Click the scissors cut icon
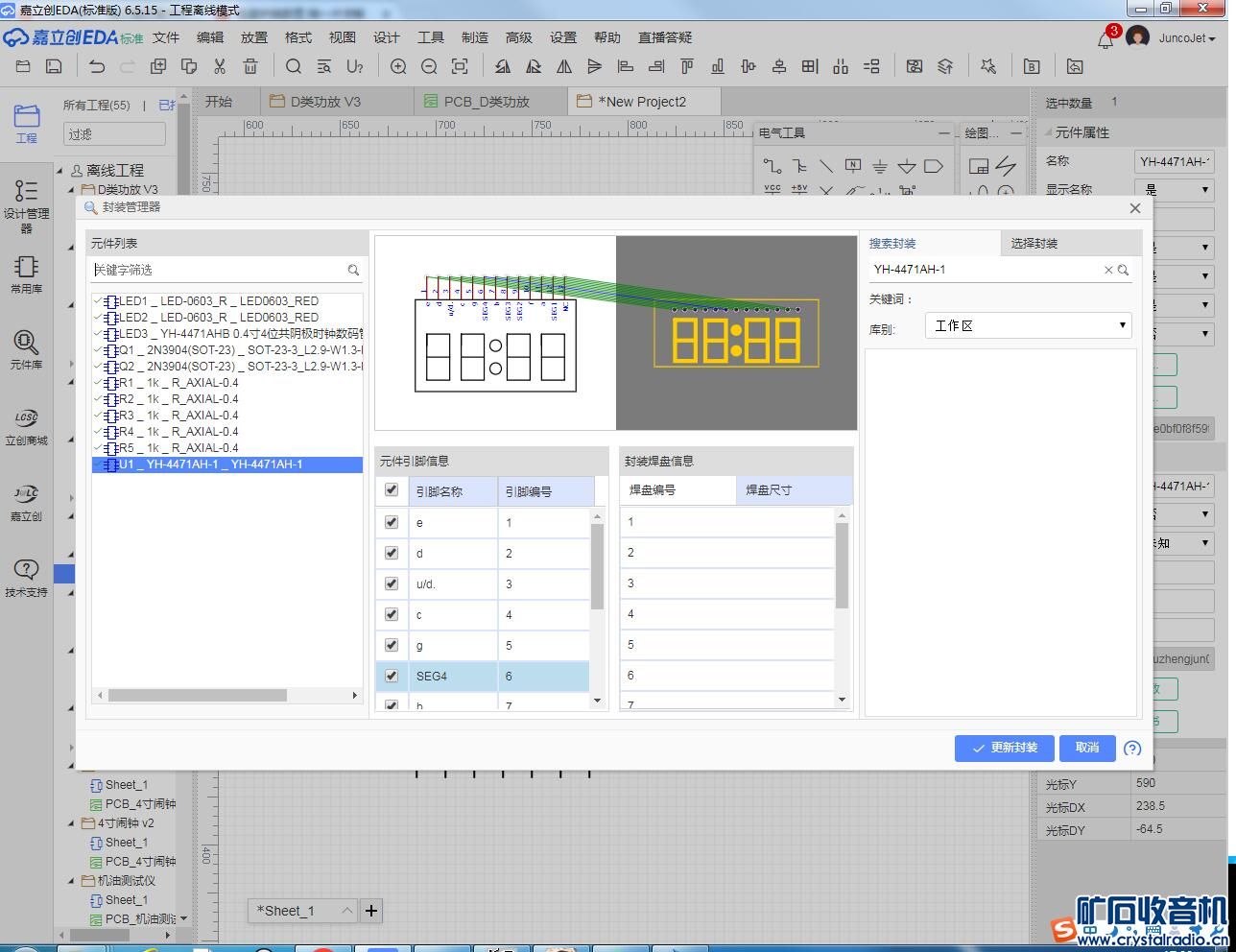Image resolution: width=1236 pixels, height=952 pixels. (220, 66)
